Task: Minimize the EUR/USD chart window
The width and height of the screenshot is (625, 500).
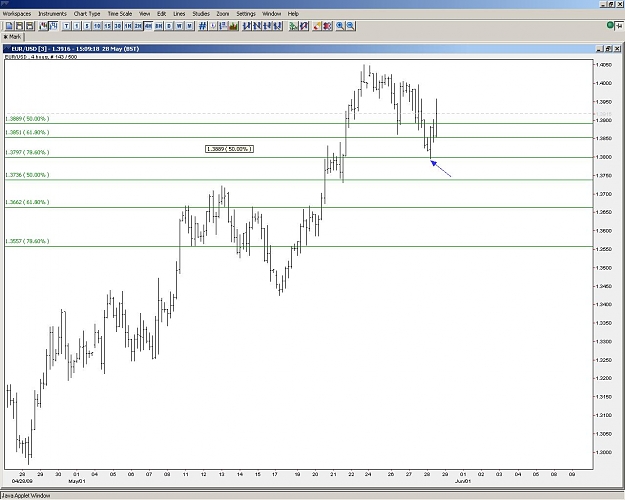Action: pyautogui.click(x=600, y=49)
